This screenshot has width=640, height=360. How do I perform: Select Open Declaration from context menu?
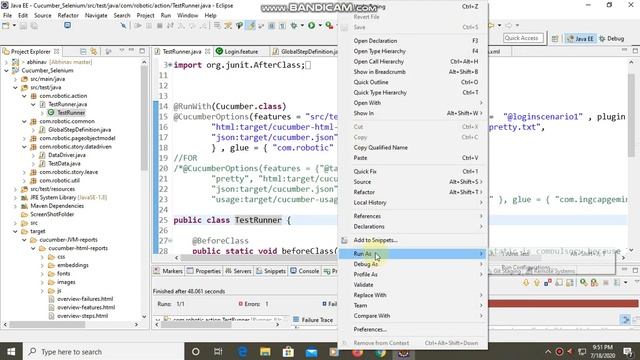(412, 41)
